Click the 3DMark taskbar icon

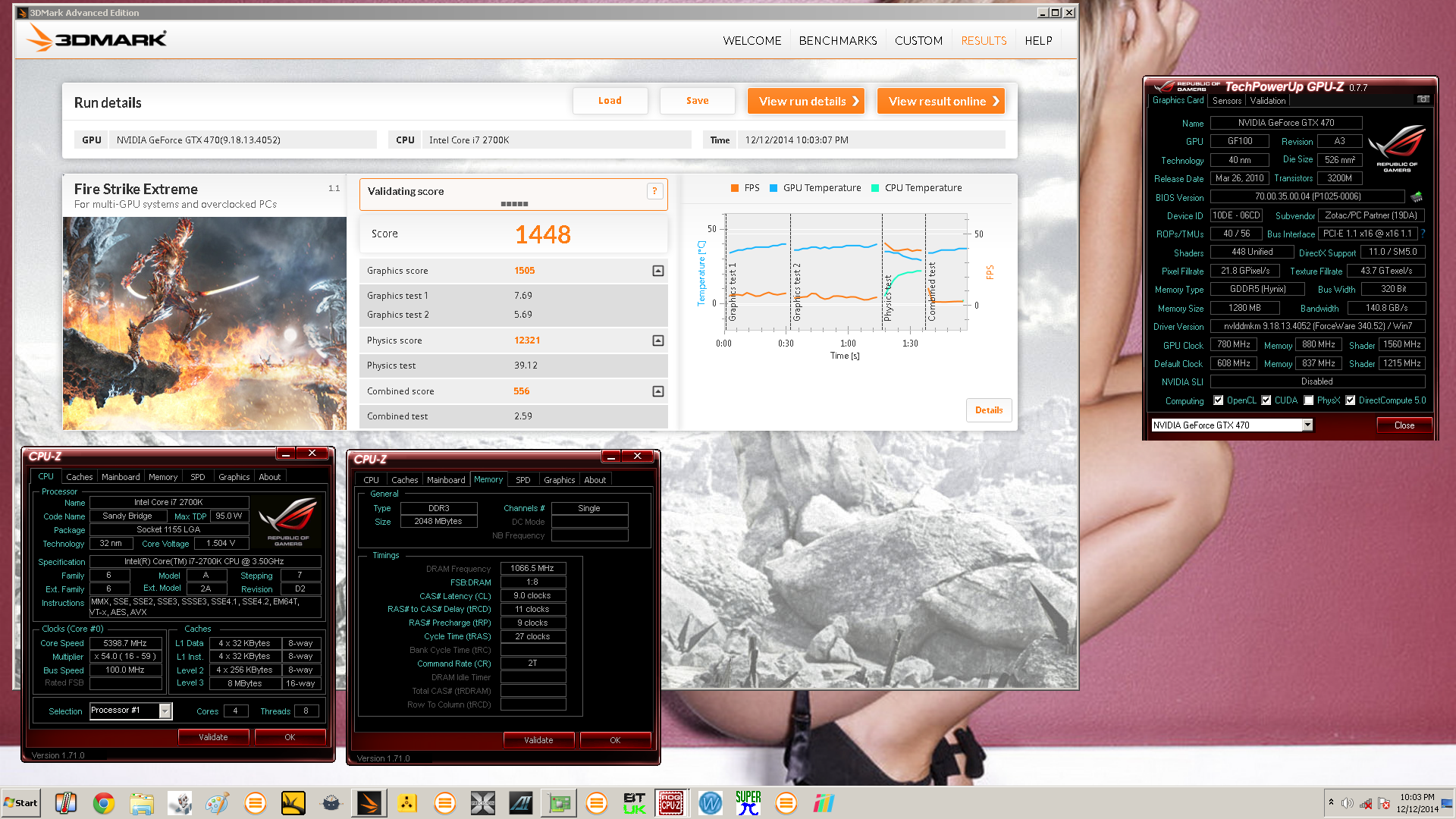point(369,803)
